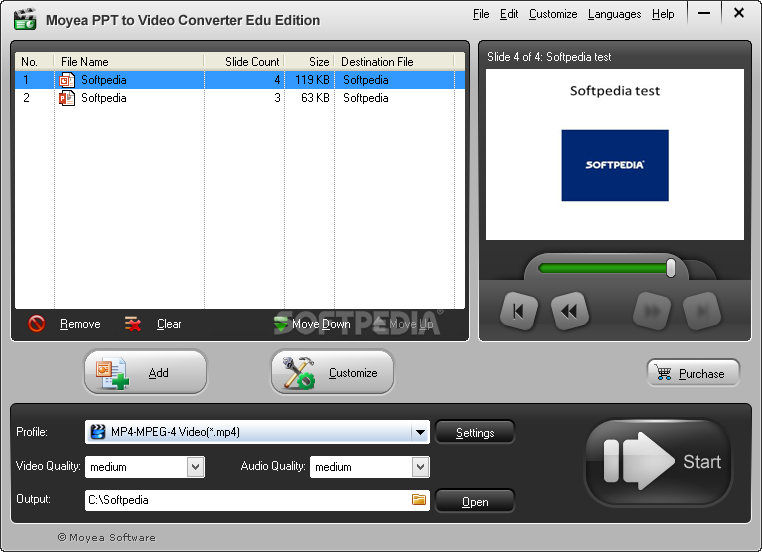762x552 pixels.
Task: Open the Help menu
Action: [663, 14]
